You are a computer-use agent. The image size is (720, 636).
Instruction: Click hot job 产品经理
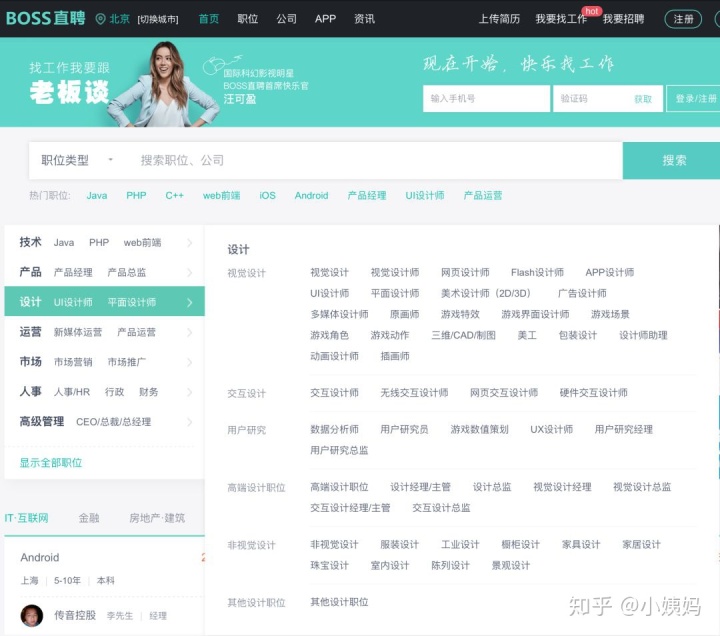(x=366, y=196)
